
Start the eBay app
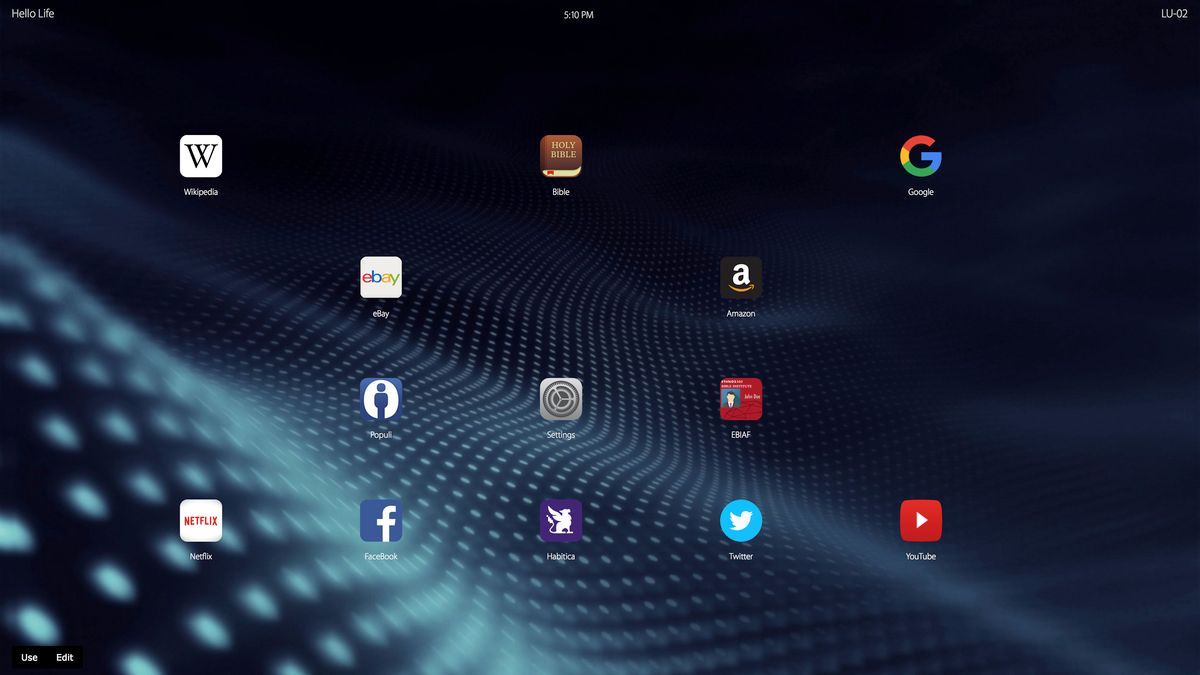point(381,277)
